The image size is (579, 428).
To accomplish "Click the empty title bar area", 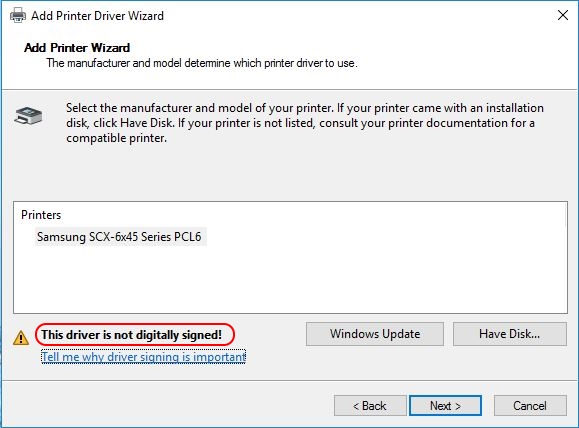I will (x=358, y=16).
